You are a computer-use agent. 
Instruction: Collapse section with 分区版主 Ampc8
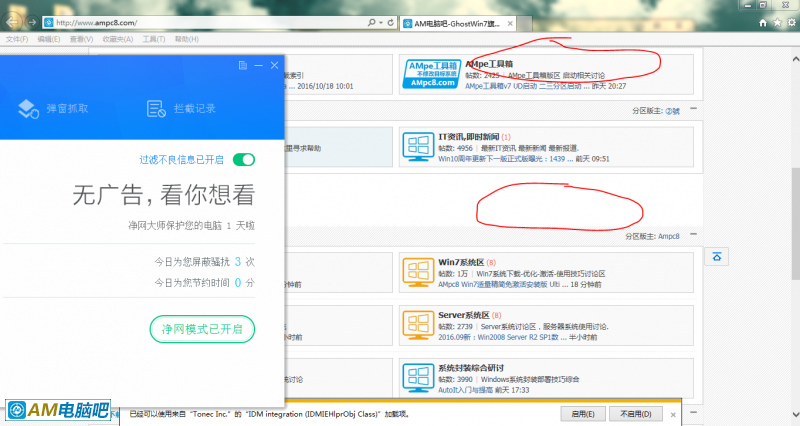pos(693,235)
